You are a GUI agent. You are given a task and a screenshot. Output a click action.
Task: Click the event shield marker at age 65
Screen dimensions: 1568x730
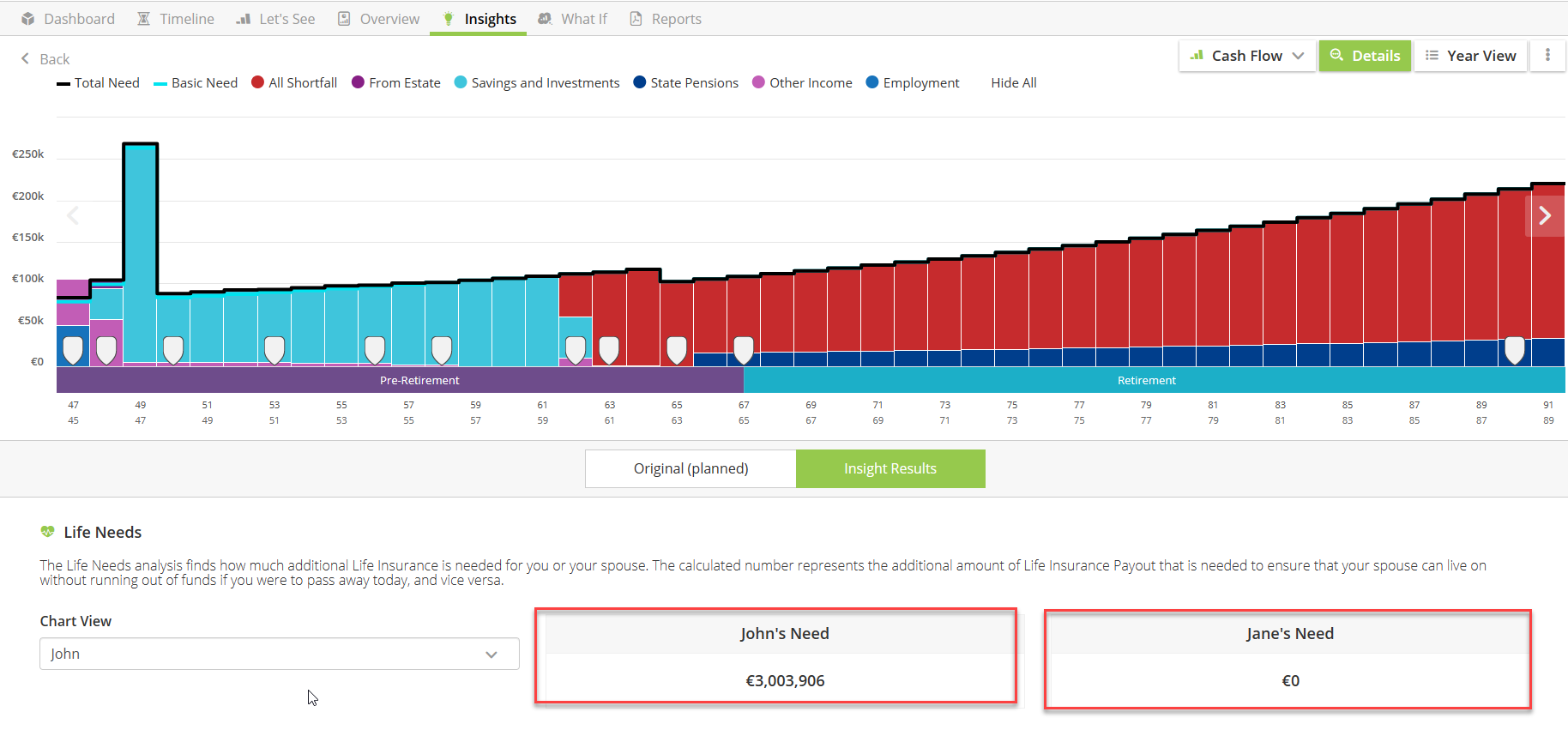(x=677, y=350)
